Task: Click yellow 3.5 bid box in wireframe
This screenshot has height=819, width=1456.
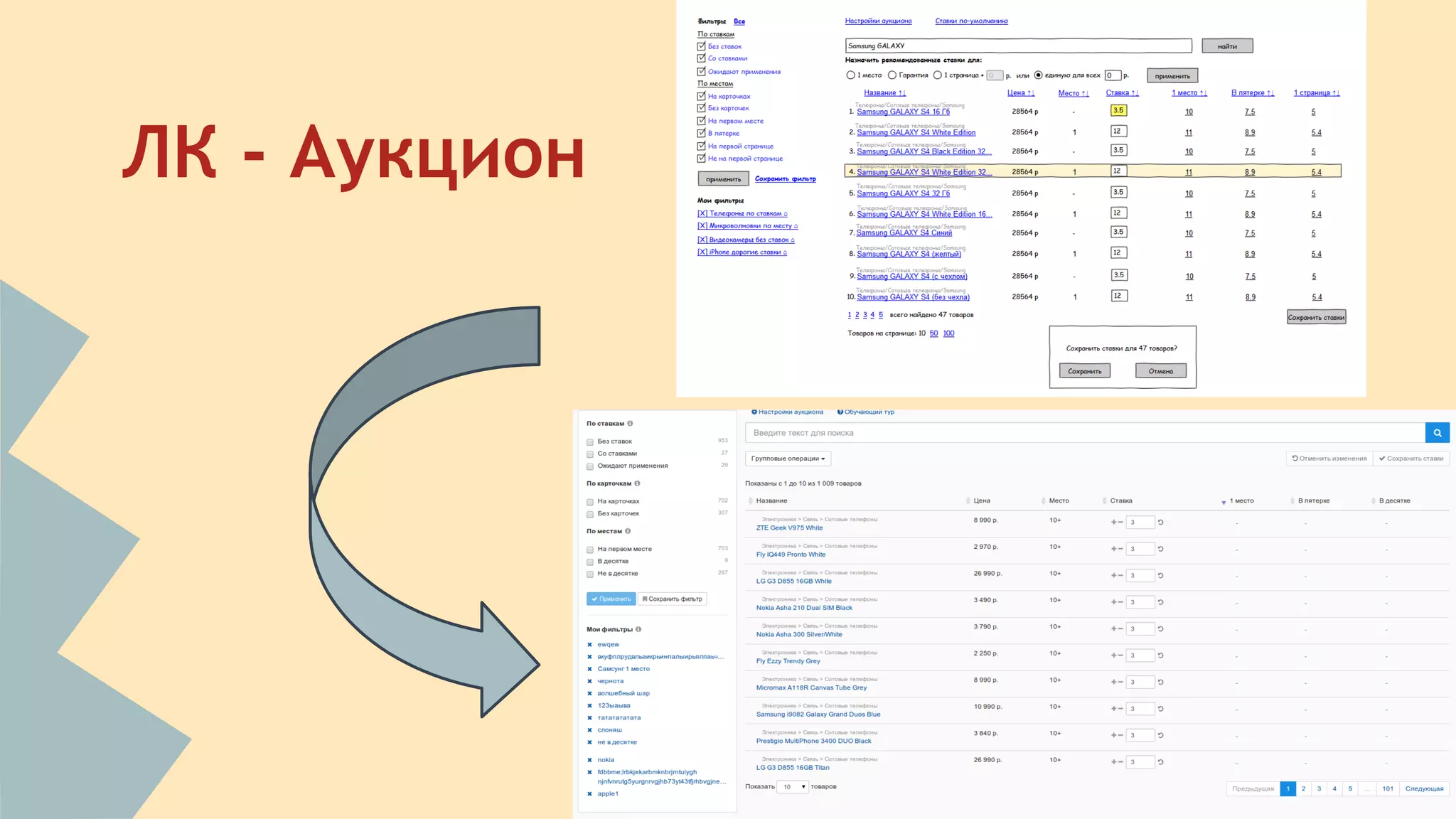Action: (x=1118, y=110)
